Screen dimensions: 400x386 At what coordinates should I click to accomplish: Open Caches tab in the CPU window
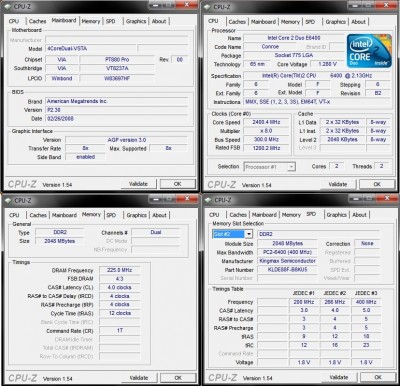pyautogui.click(x=237, y=22)
